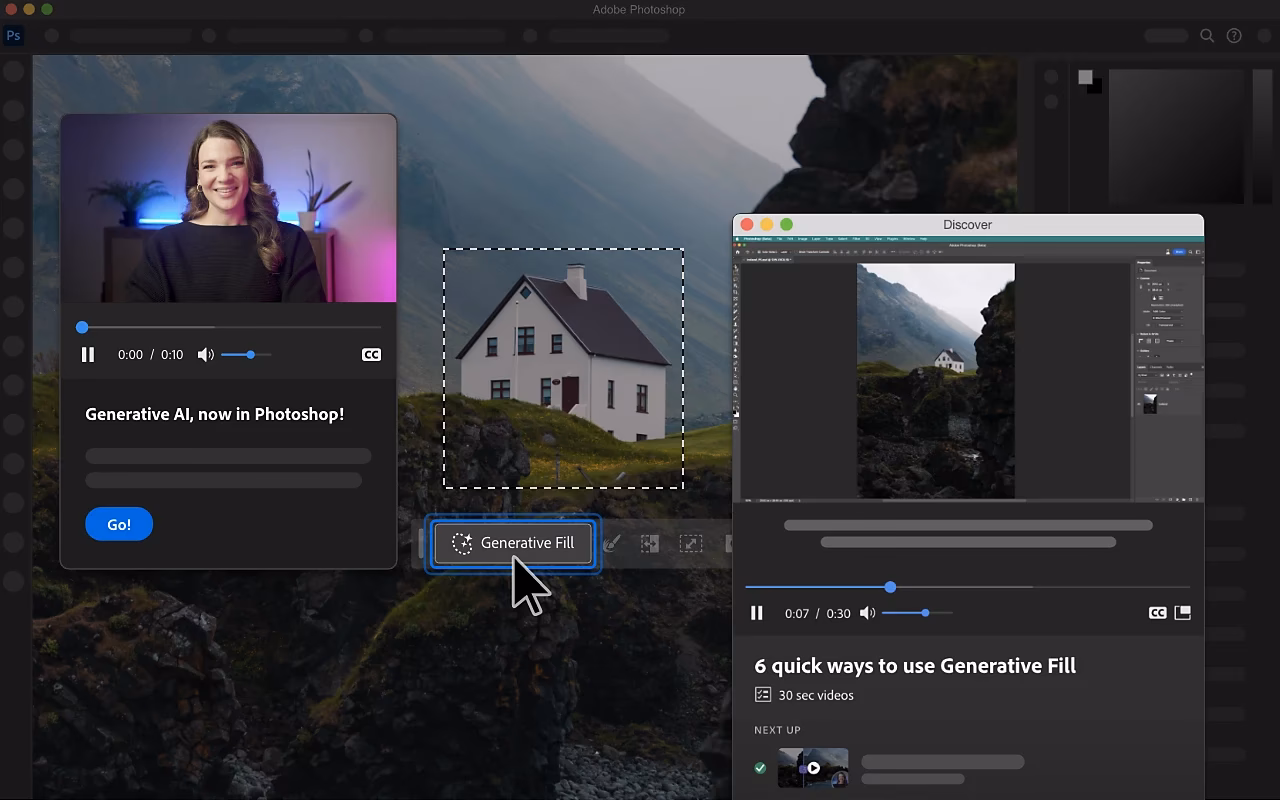Adjust the volume slider on the tutorial video

pos(248,354)
